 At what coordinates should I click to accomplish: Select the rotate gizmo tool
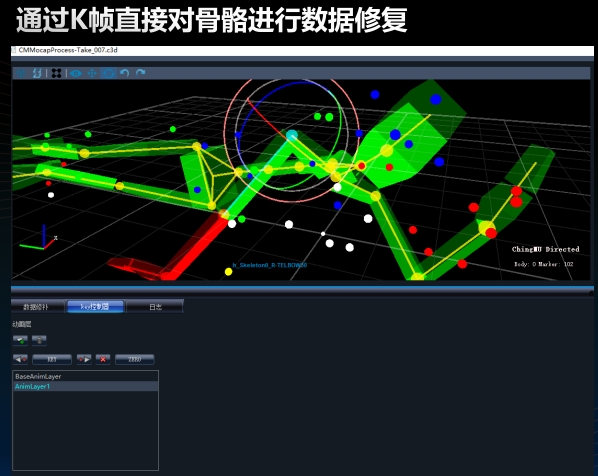click(108, 73)
